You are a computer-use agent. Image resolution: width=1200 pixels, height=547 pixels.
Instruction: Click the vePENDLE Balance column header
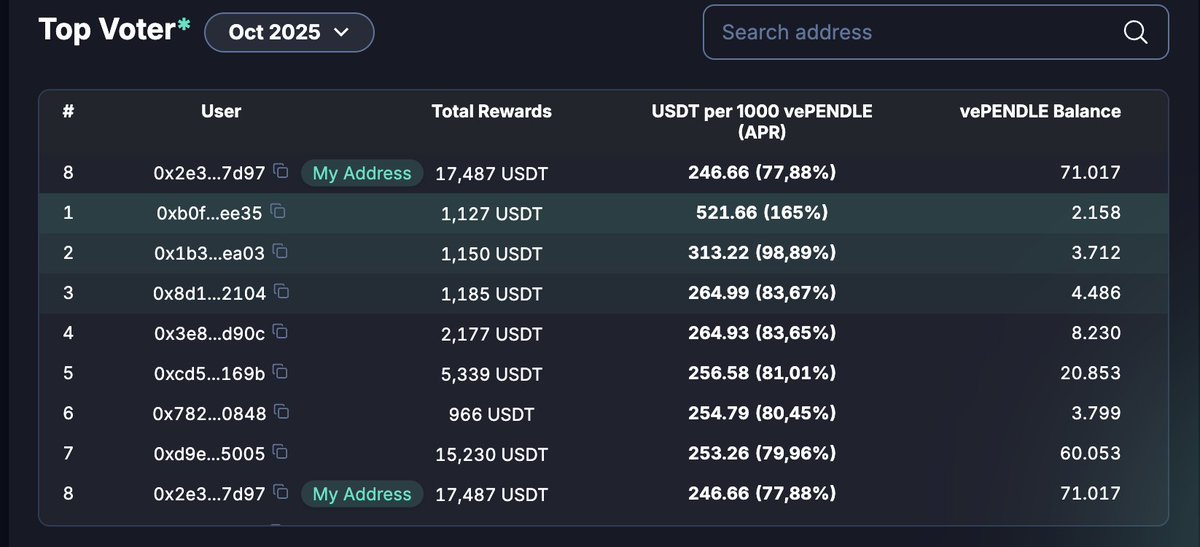(1040, 112)
